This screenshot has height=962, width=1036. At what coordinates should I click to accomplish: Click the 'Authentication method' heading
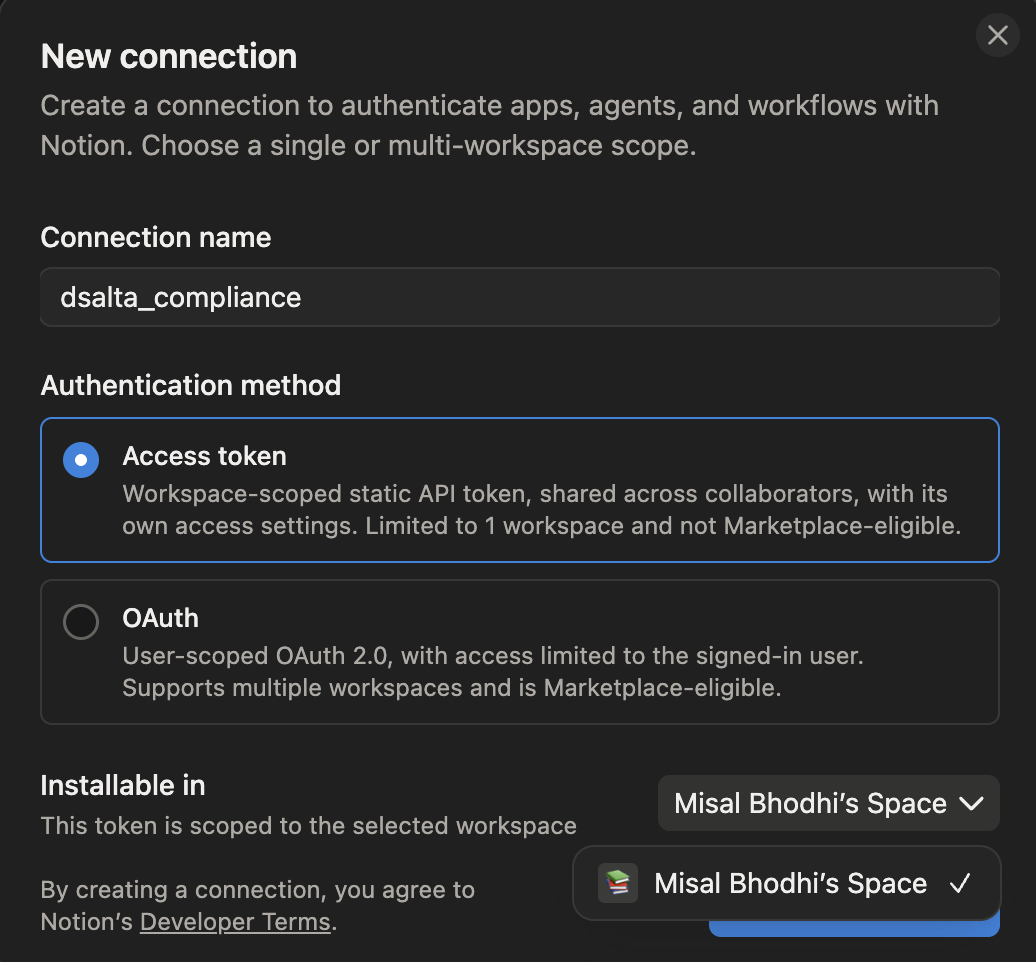(191, 385)
